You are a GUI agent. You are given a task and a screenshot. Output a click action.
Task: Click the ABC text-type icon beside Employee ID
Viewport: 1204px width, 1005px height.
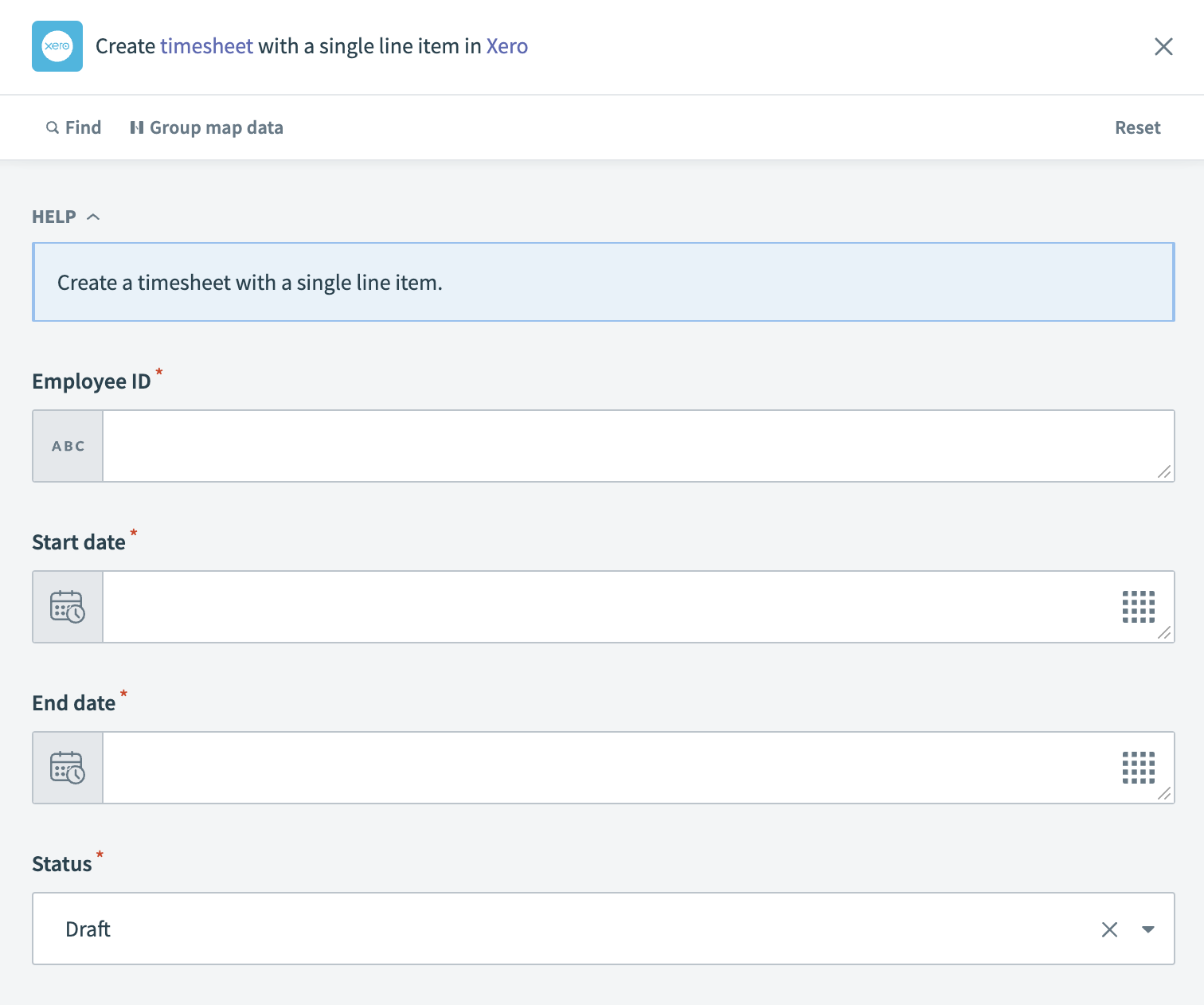[x=68, y=446]
